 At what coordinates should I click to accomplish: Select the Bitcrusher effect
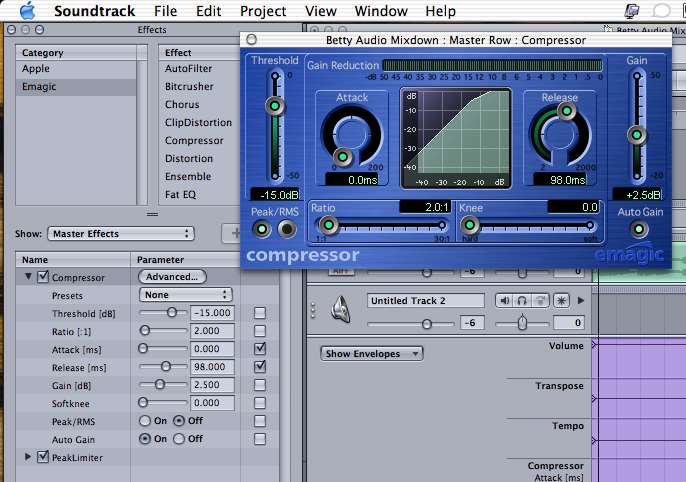(189, 87)
